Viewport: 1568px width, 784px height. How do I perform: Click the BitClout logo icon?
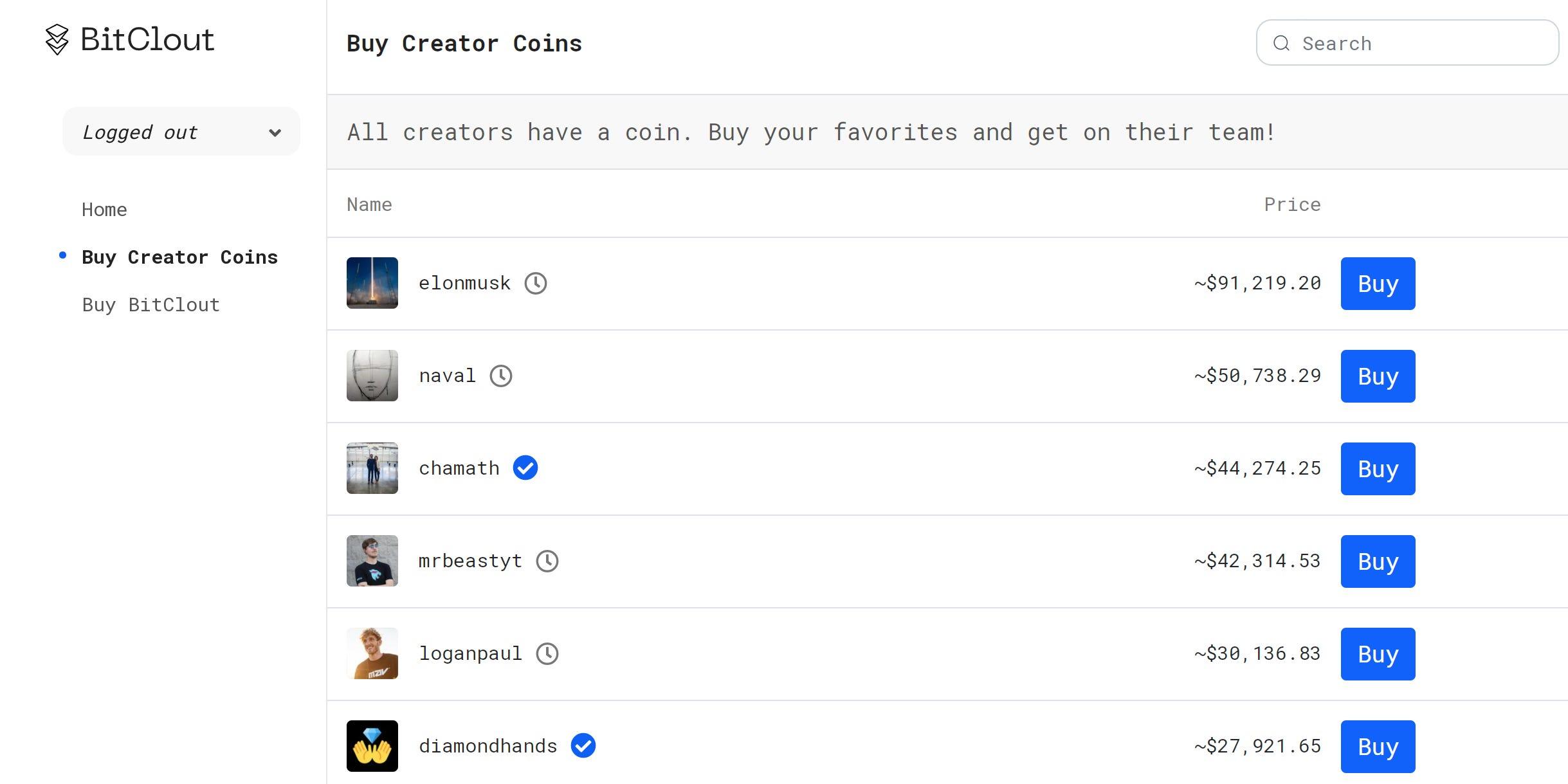pos(58,41)
